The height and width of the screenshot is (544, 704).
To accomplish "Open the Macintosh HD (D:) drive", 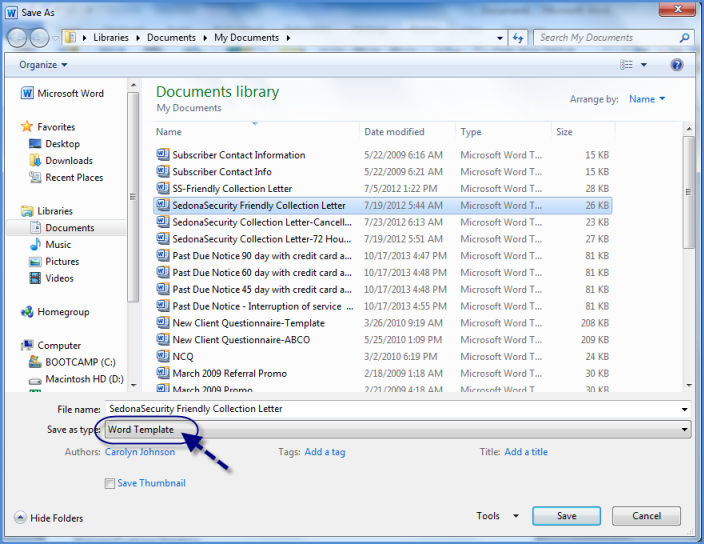I will tap(76, 379).
